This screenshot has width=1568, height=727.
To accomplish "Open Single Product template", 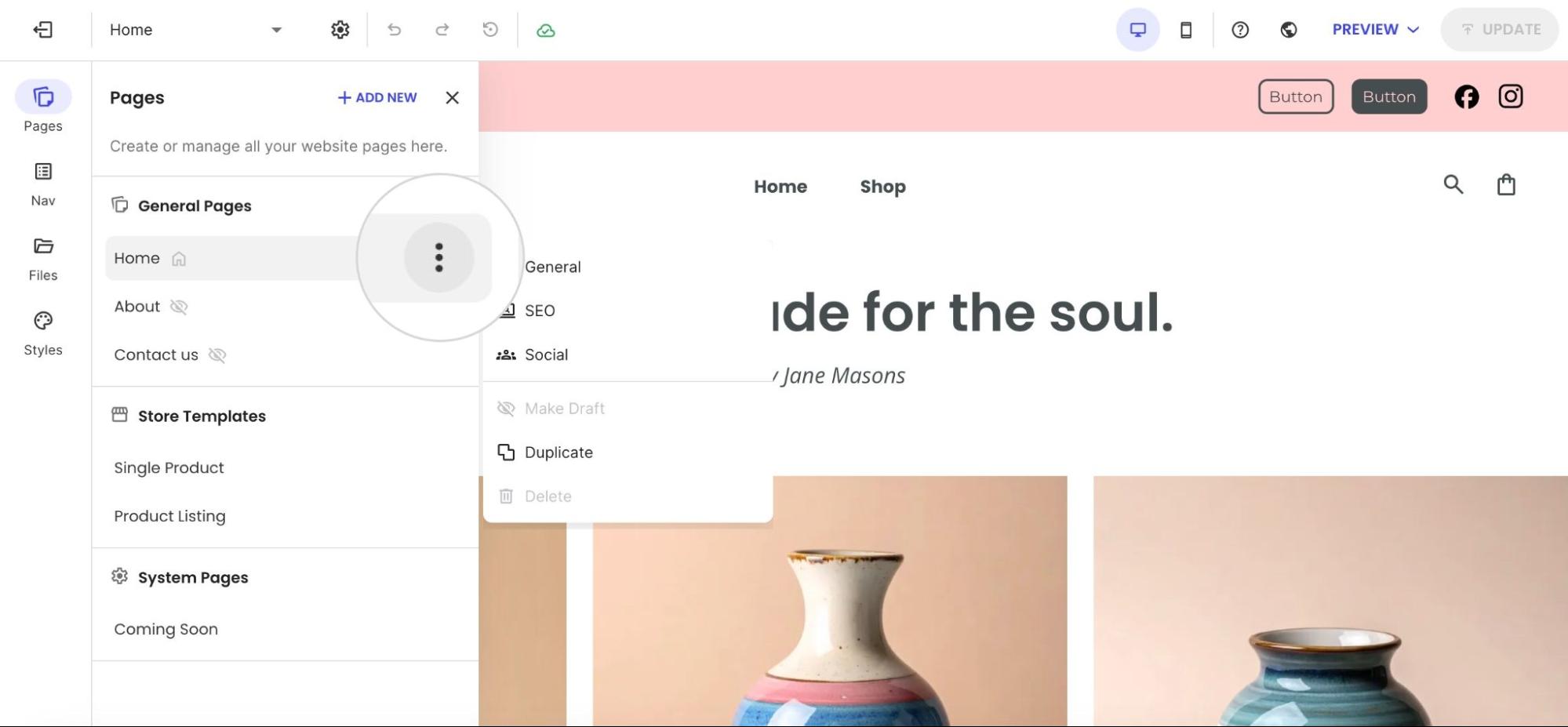I will (169, 468).
